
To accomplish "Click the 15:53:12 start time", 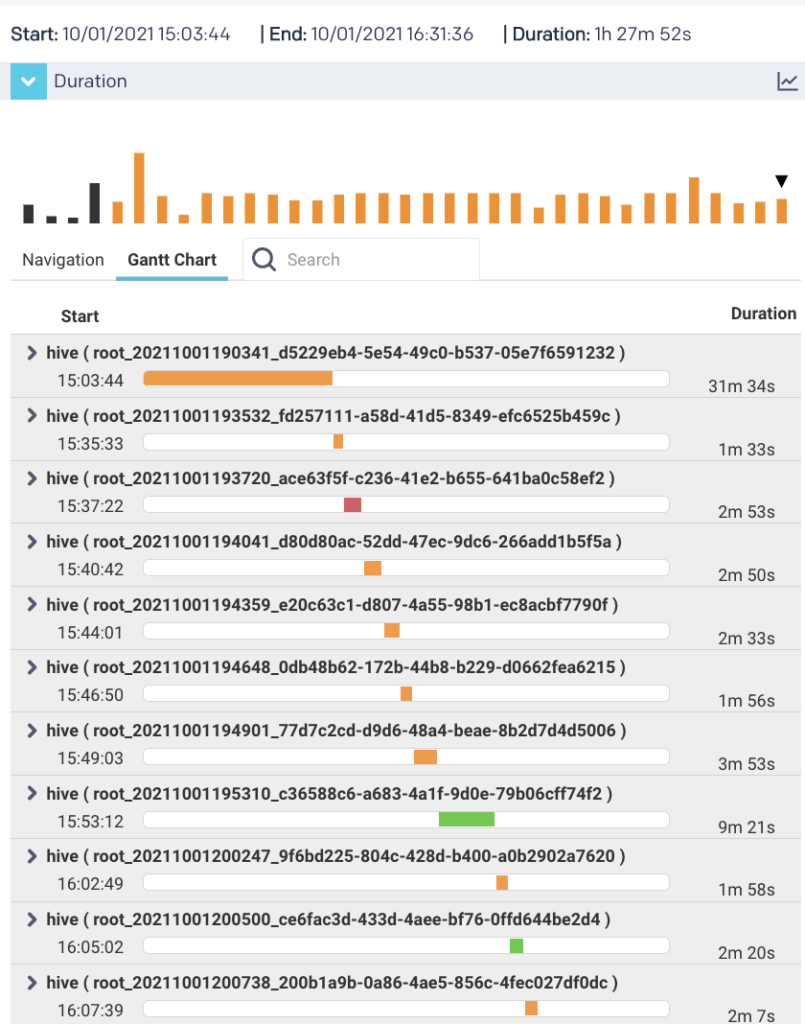I will coord(90,821).
